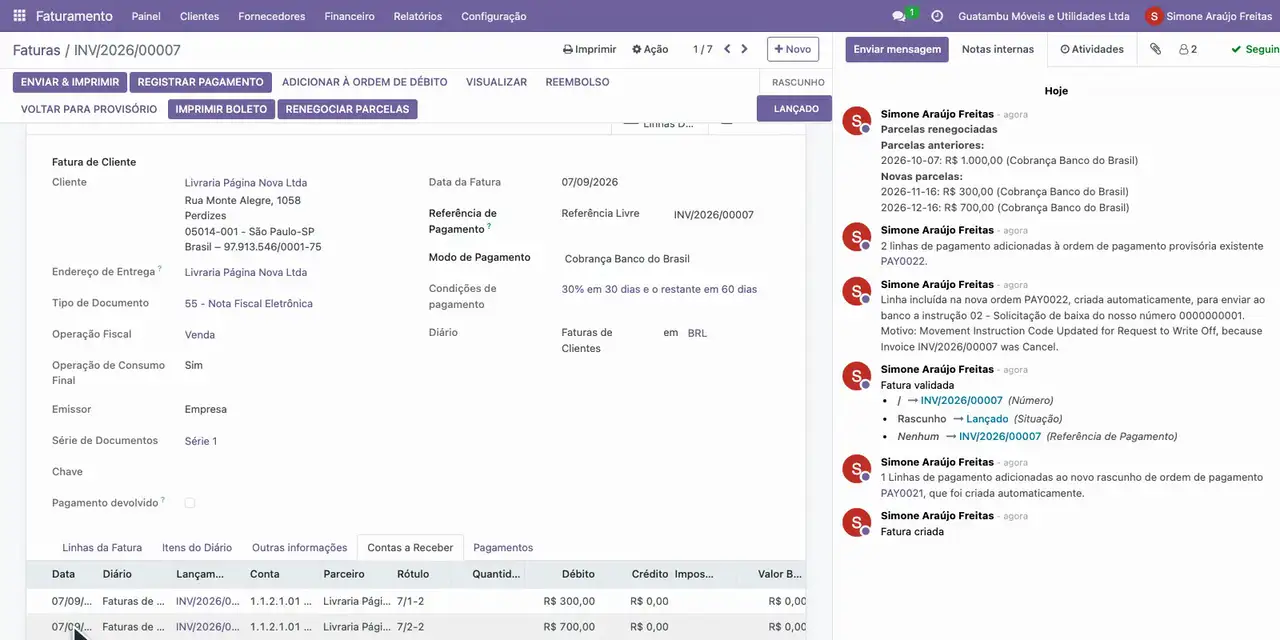The image size is (1280, 640).
Task: Click the Renegociar Parcelas button
Action: point(347,109)
